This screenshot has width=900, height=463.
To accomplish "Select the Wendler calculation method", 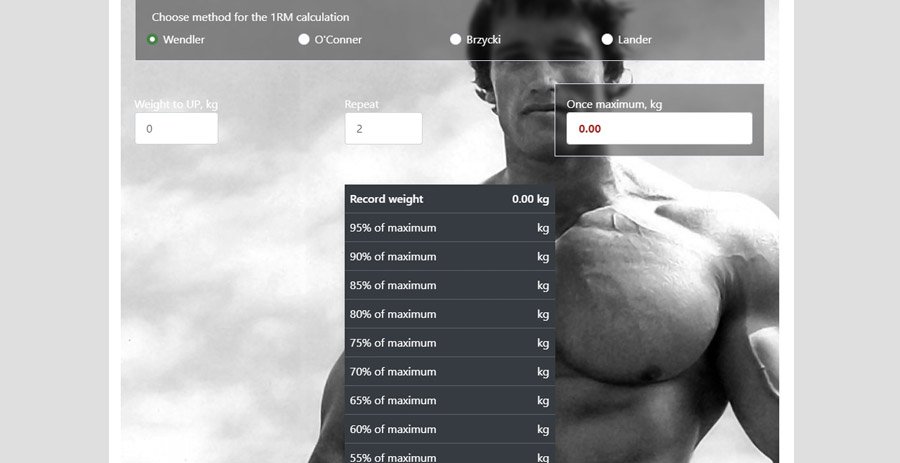I will 152,40.
